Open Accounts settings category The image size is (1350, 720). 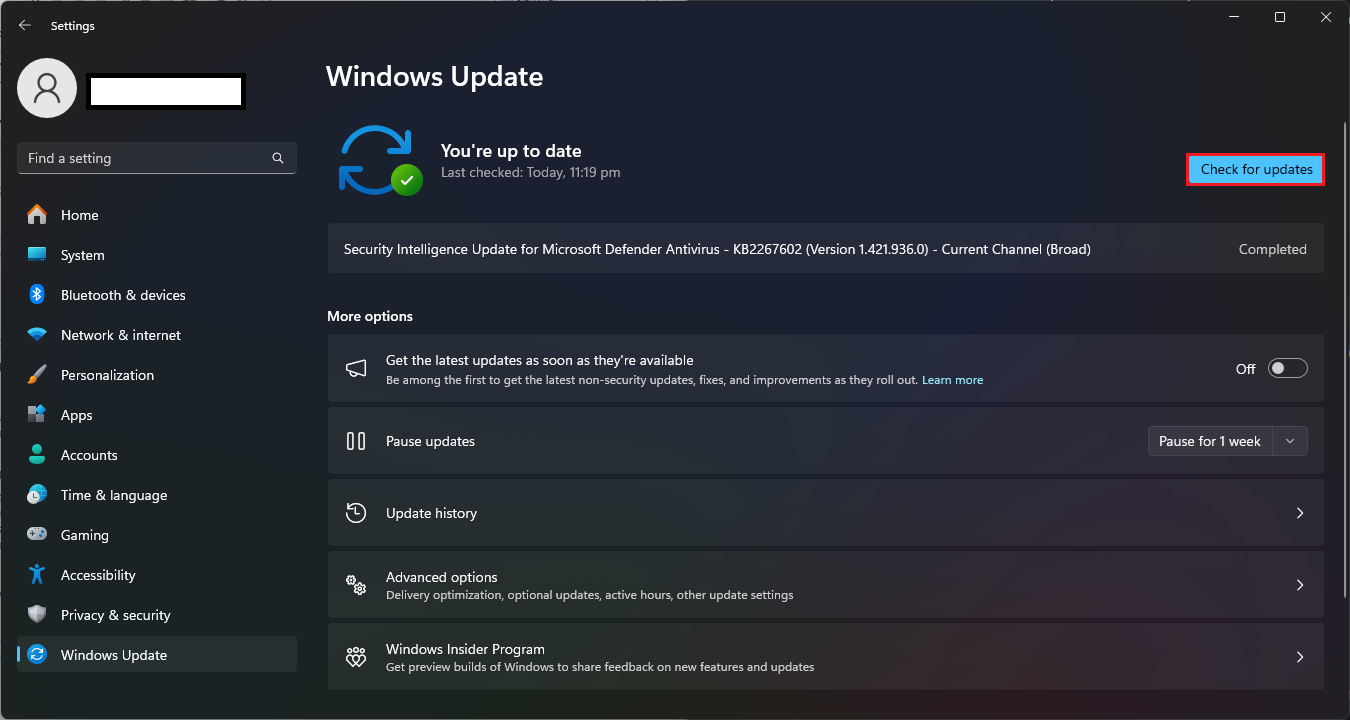[x=157, y=455]
